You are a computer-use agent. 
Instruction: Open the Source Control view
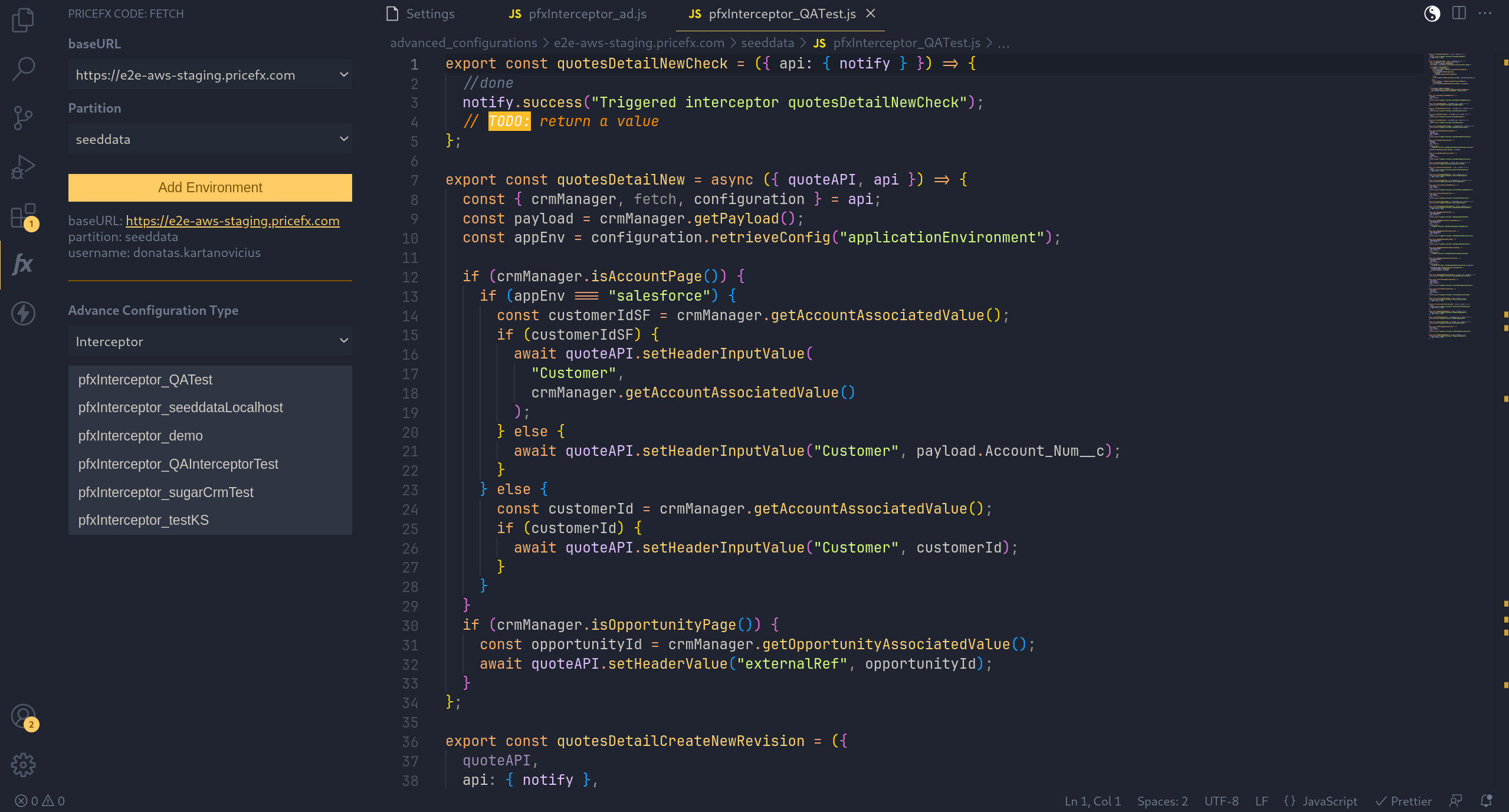click(22, 118)
